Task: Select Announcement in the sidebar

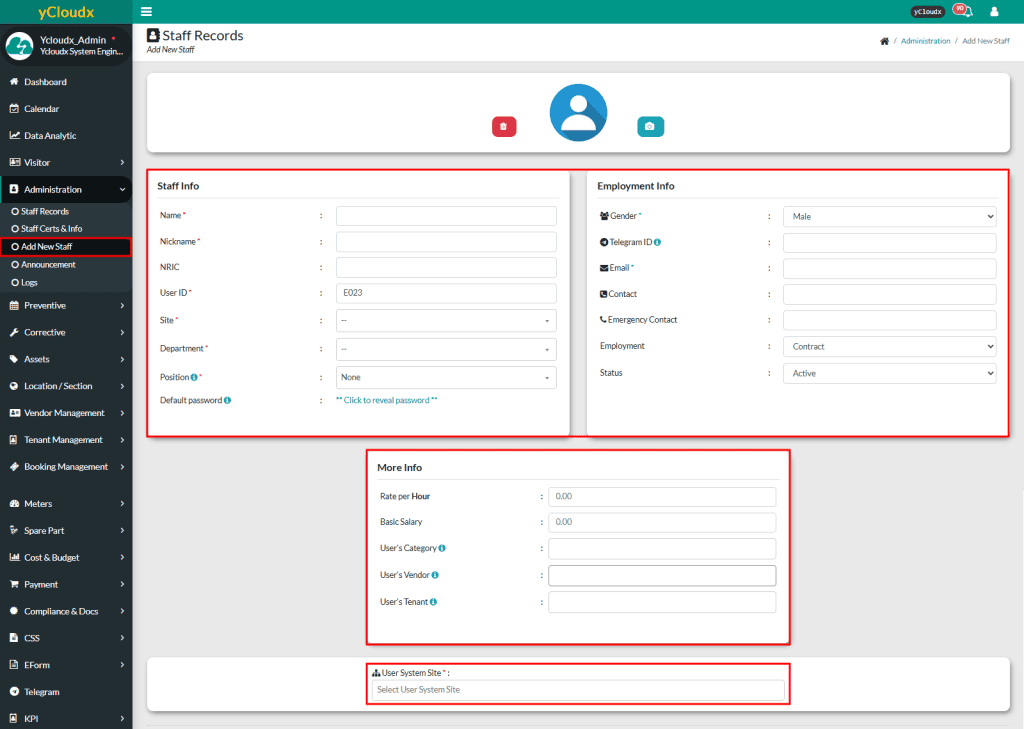Action: (x=48, y=265)
